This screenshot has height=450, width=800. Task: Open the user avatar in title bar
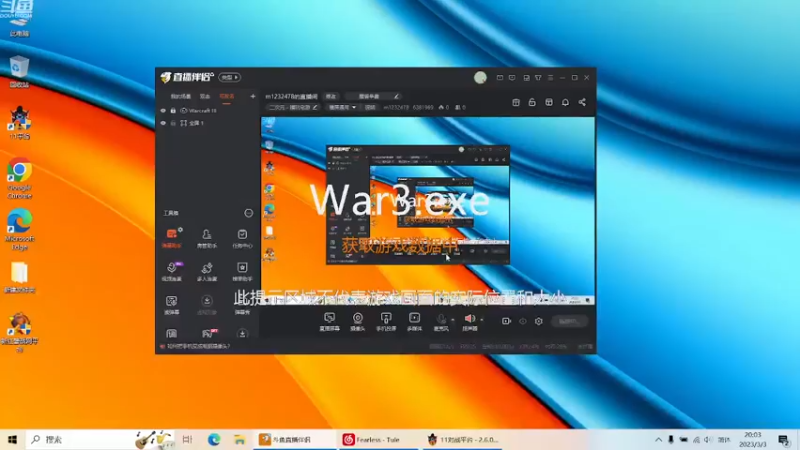(x=480, y=78)
